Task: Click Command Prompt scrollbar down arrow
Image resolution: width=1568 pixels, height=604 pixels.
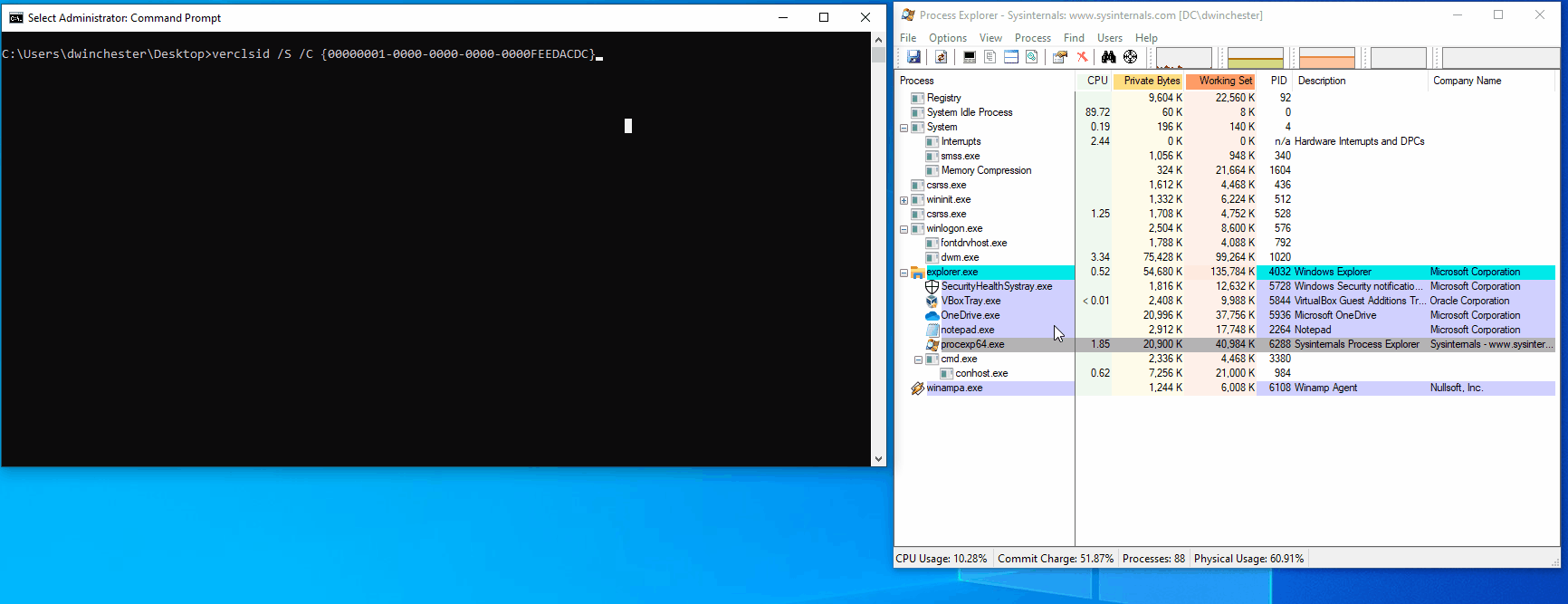Action: pos(878,459)
